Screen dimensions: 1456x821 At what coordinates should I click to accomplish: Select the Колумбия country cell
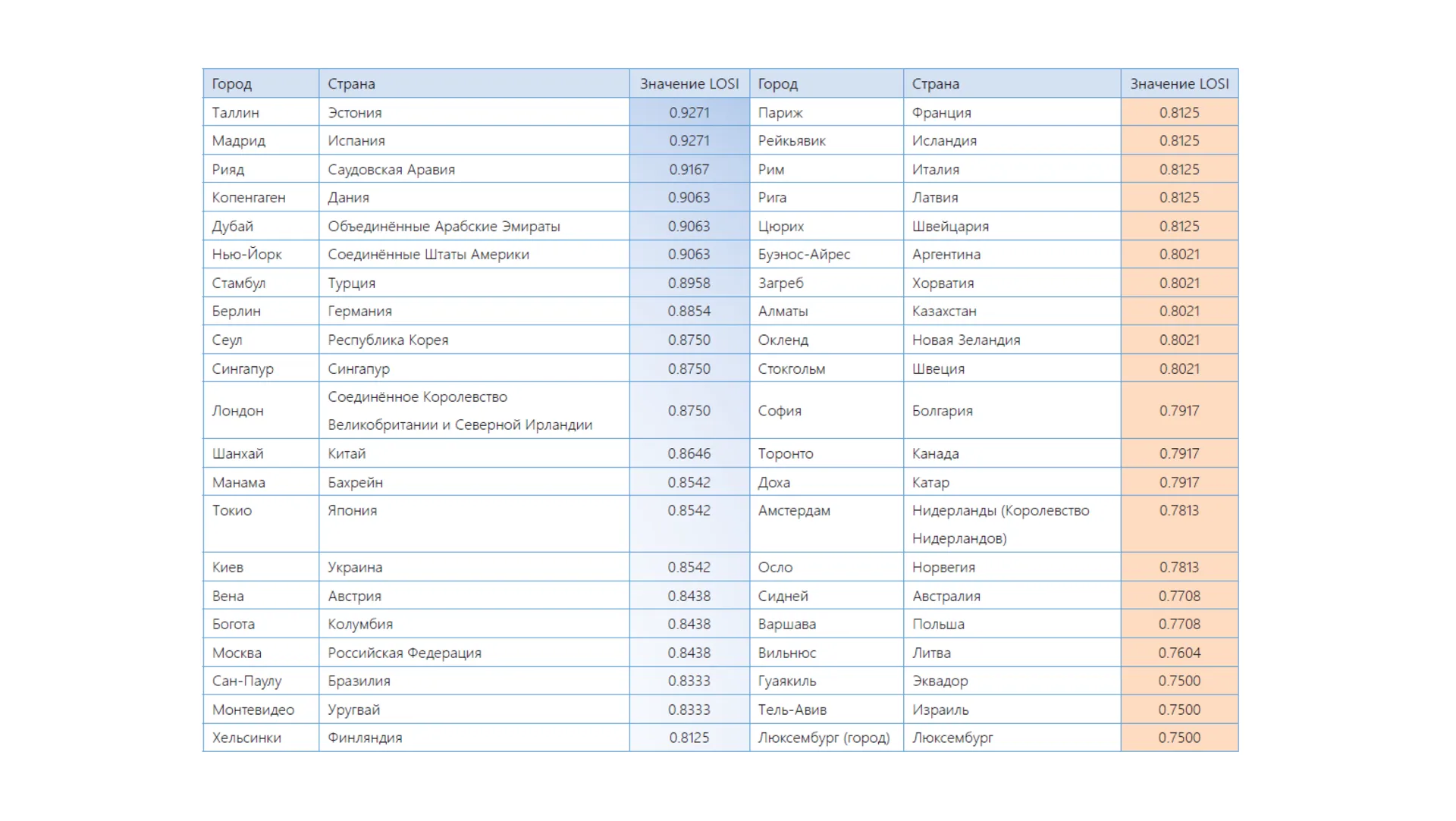[x=474, y=624]
